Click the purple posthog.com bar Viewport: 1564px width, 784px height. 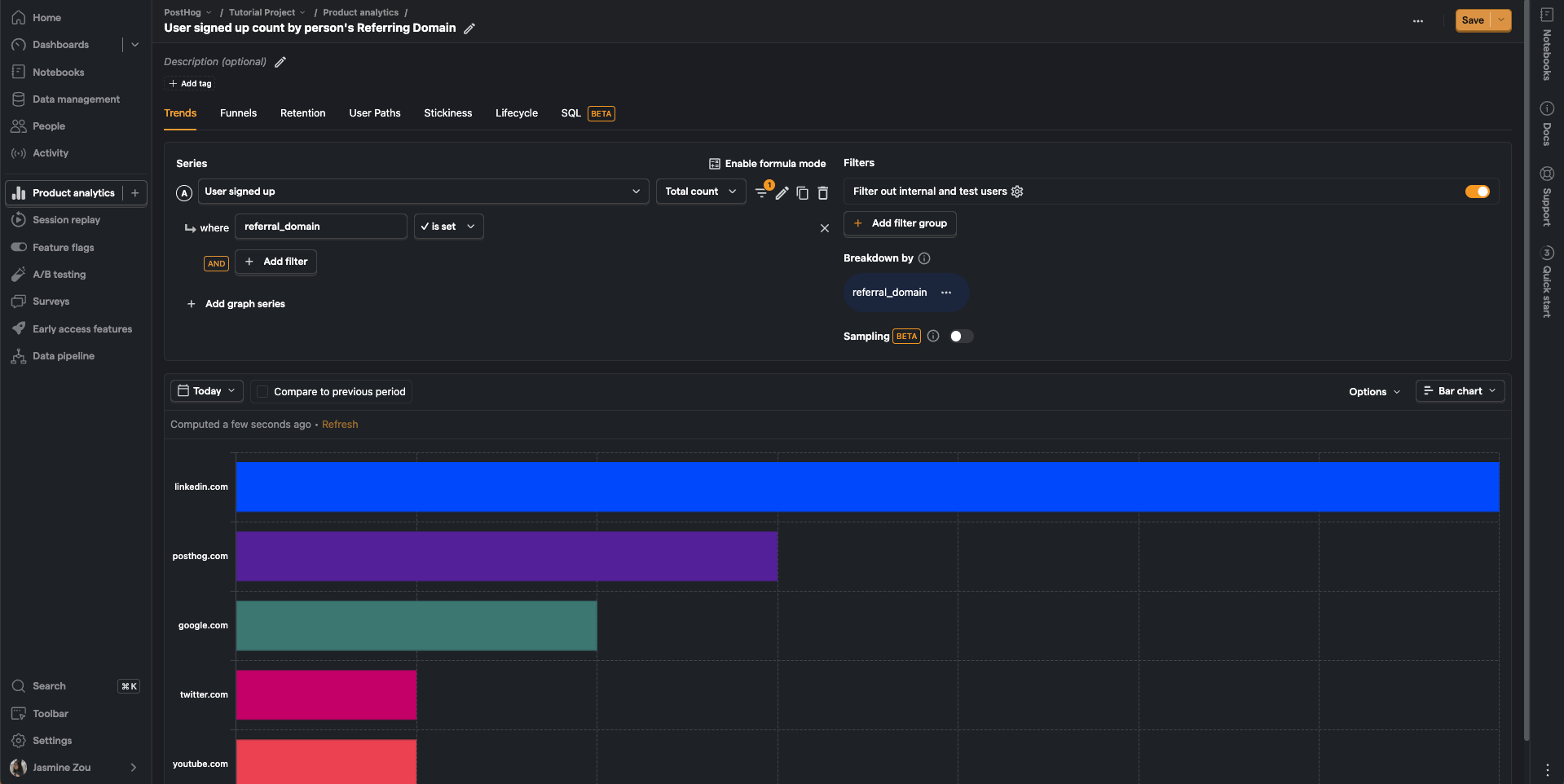coord(507,557)
